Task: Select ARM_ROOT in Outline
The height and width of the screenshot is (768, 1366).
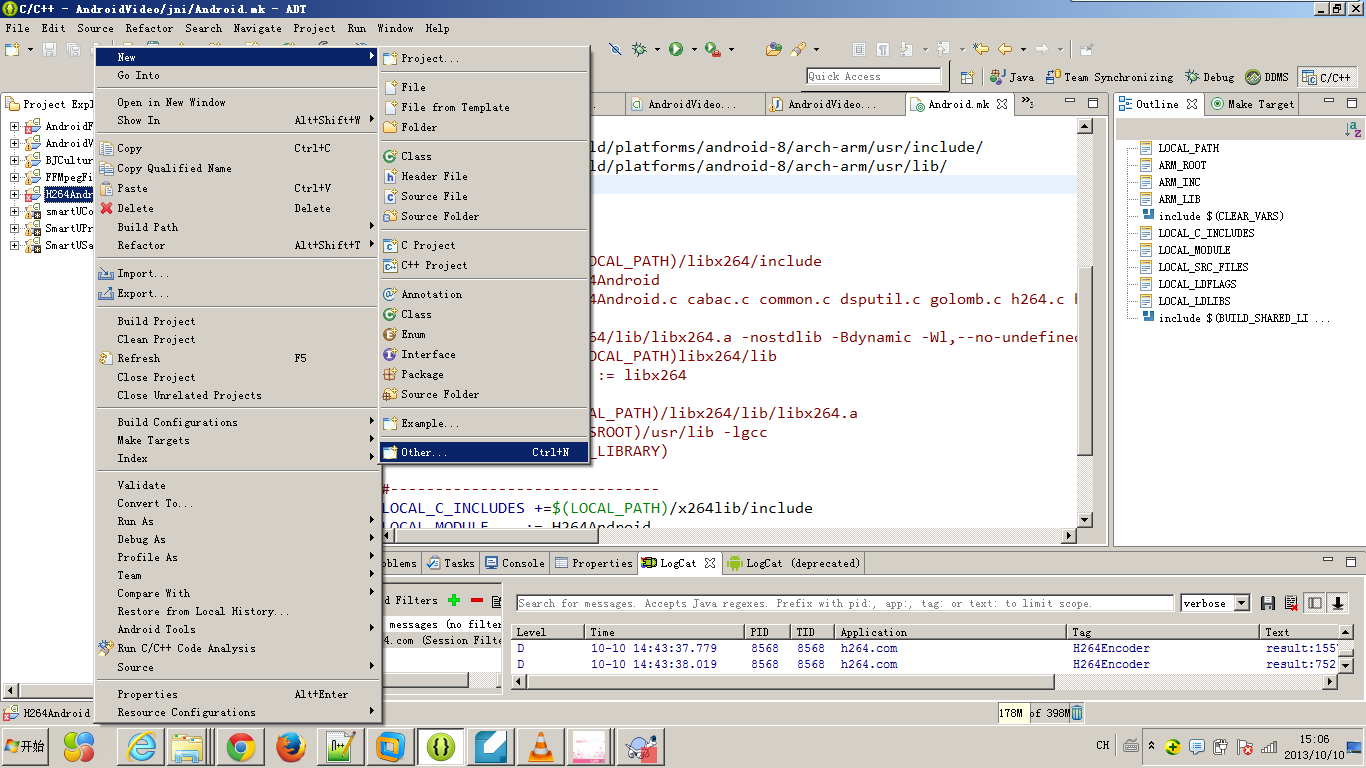Action: 1182,165
